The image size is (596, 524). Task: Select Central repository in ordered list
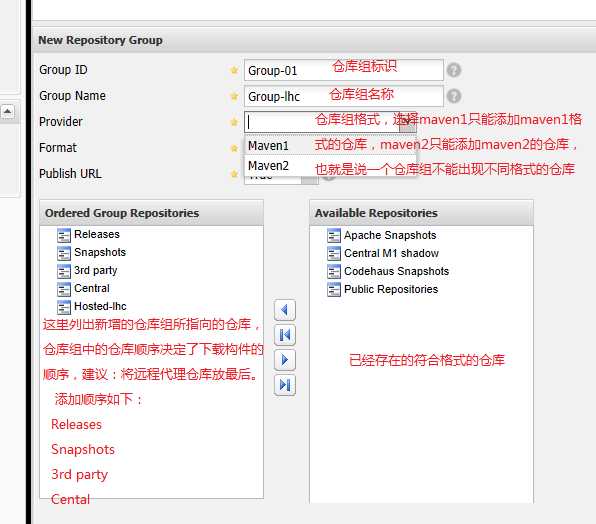pos(92,288)
